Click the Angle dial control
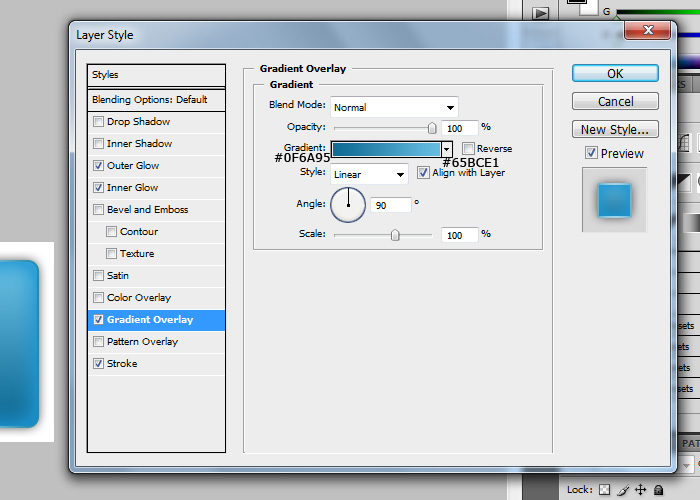 point(348,205)
